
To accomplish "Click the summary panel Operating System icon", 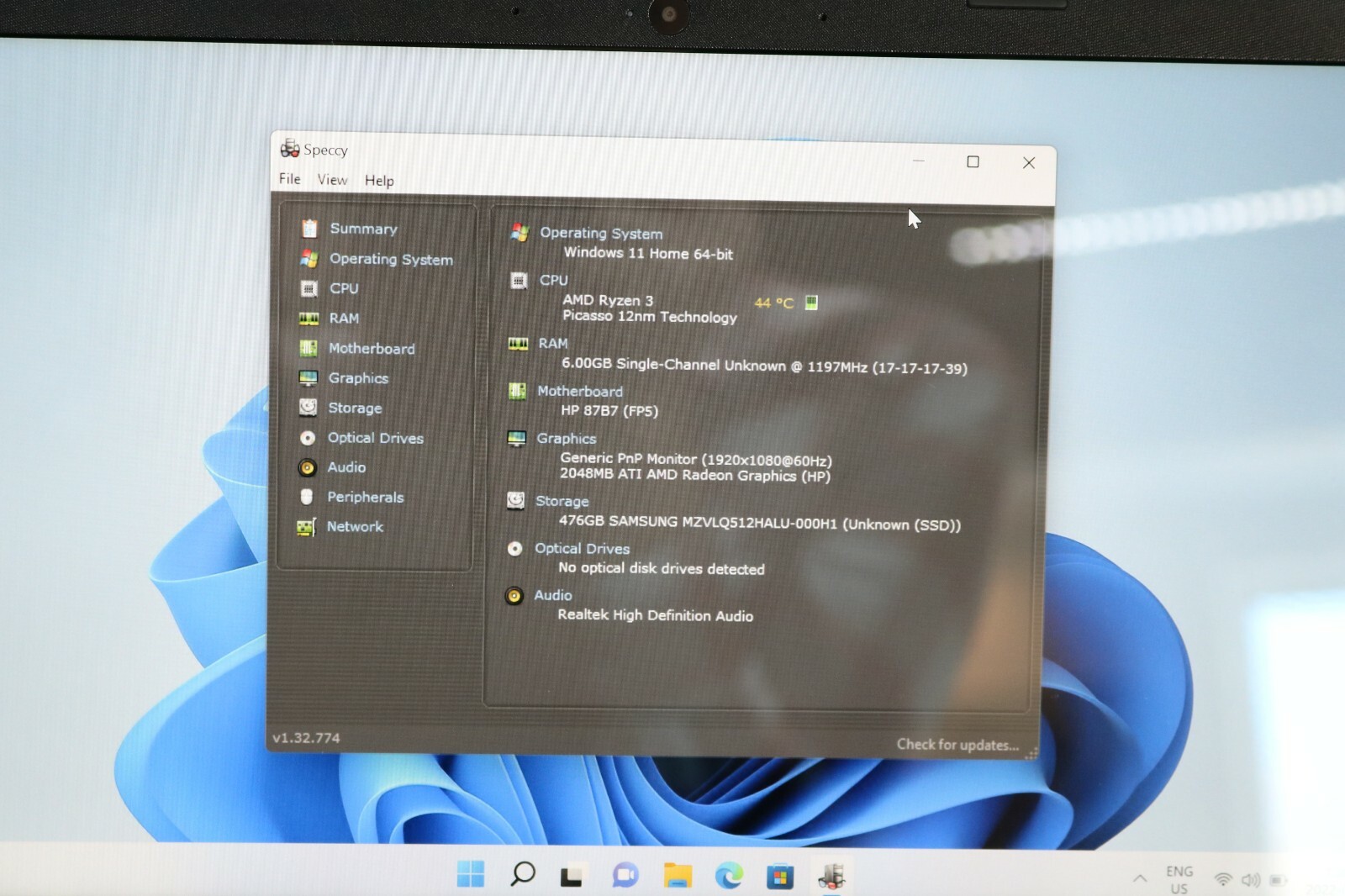I will (520, 233).
